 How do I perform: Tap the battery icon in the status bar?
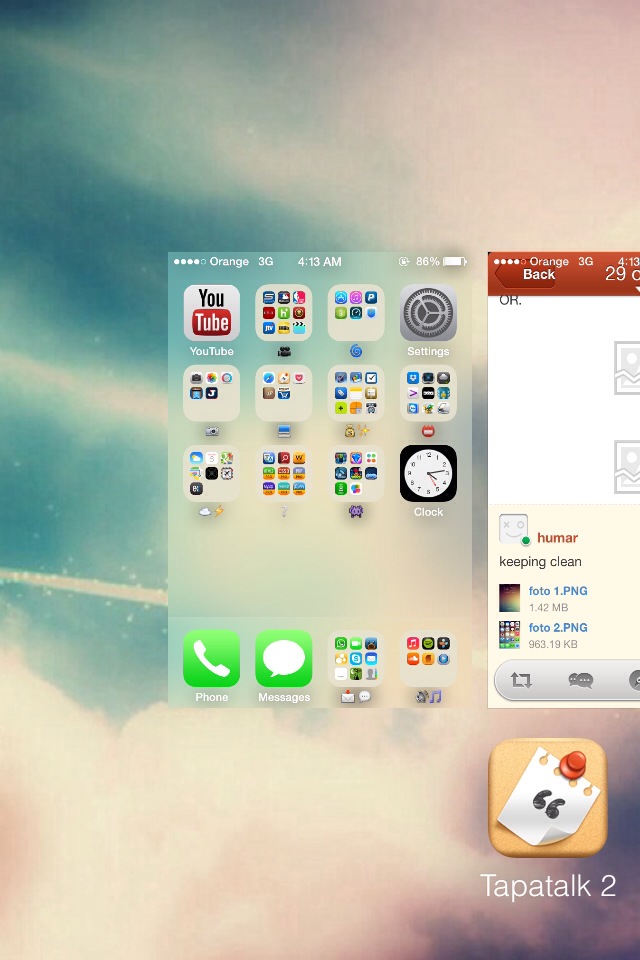[455, 261]
